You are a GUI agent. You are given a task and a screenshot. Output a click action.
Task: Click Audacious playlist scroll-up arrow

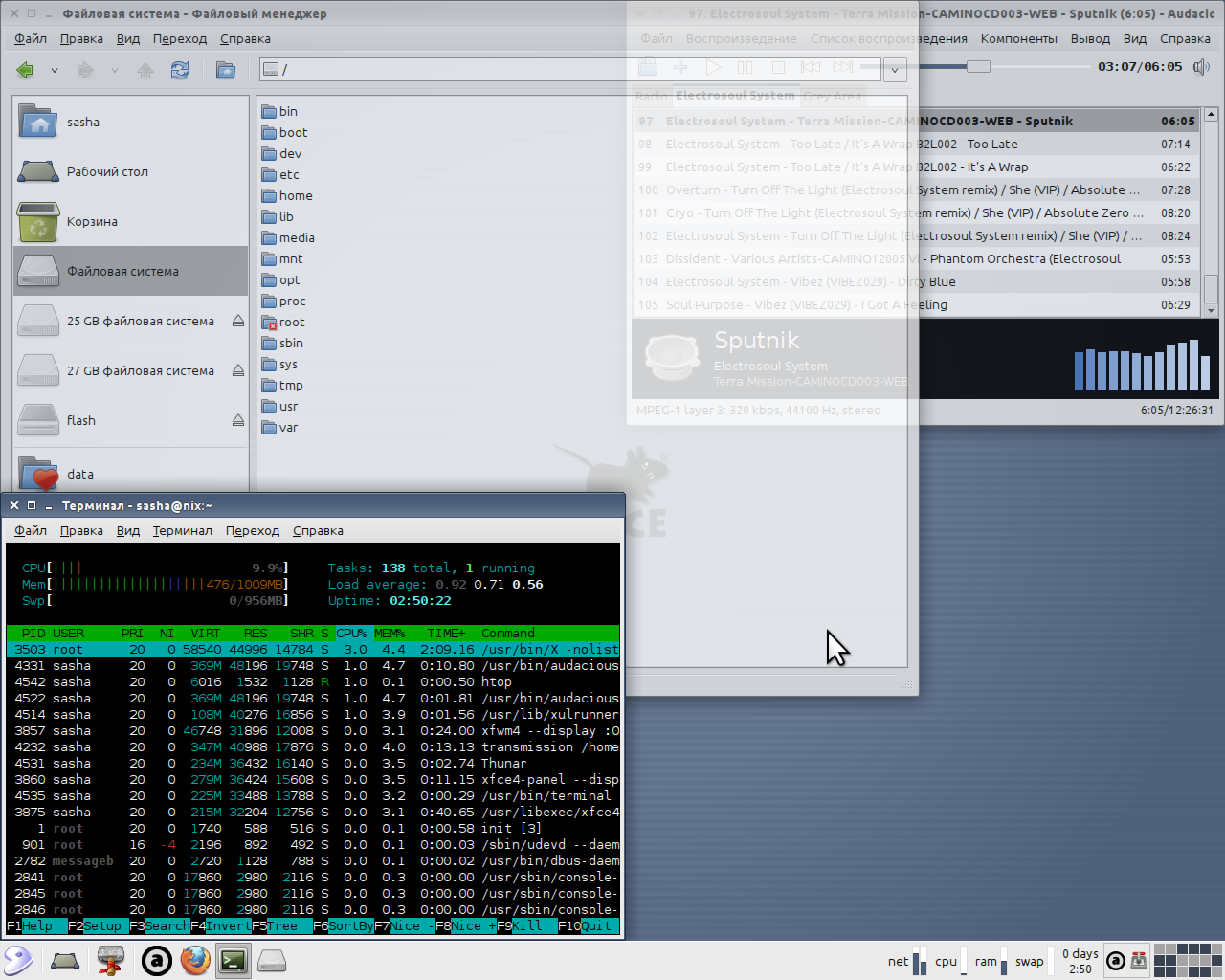[1211, 115]
